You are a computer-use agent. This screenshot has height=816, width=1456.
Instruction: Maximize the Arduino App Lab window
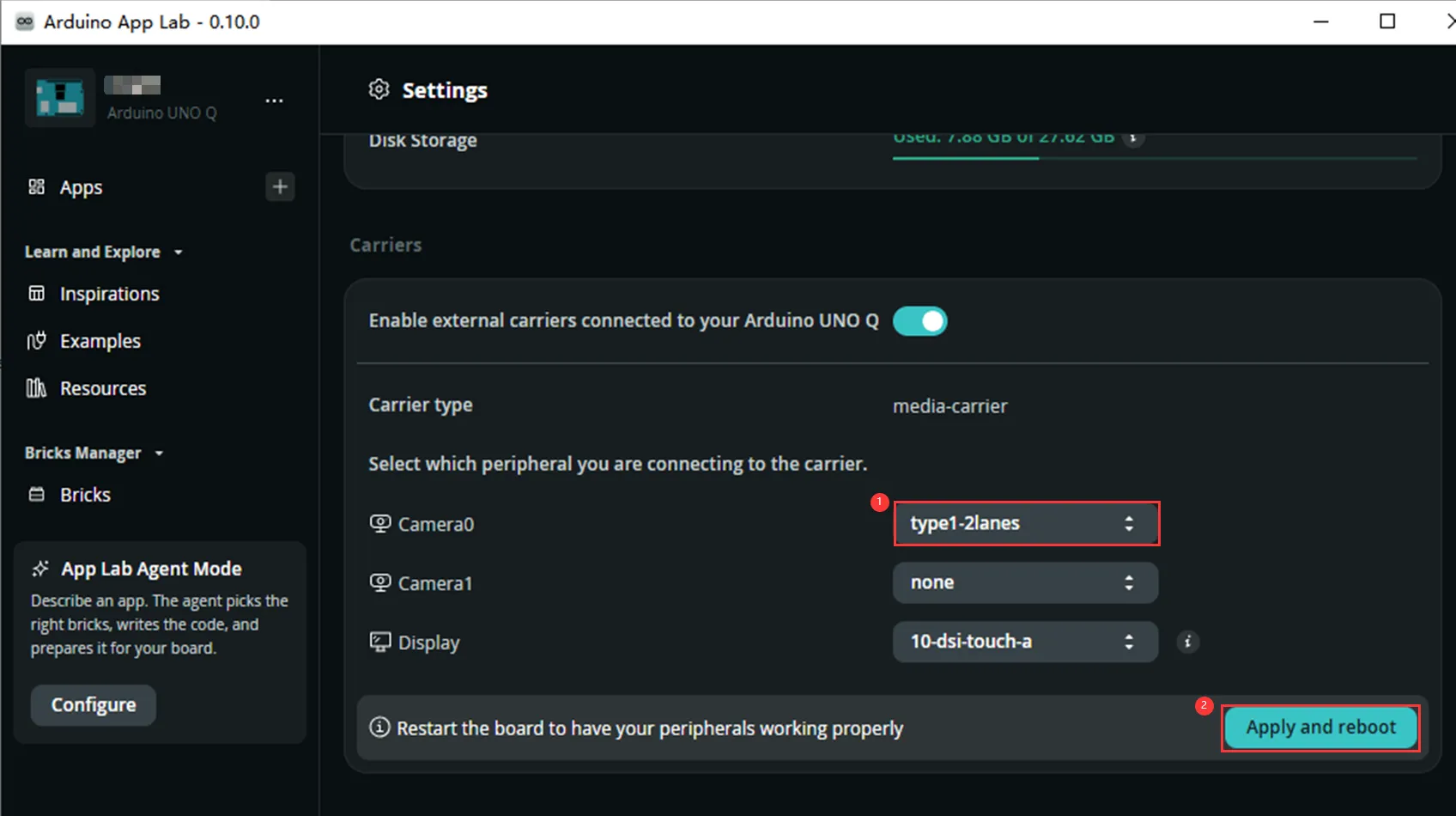tap(1387, 21)
